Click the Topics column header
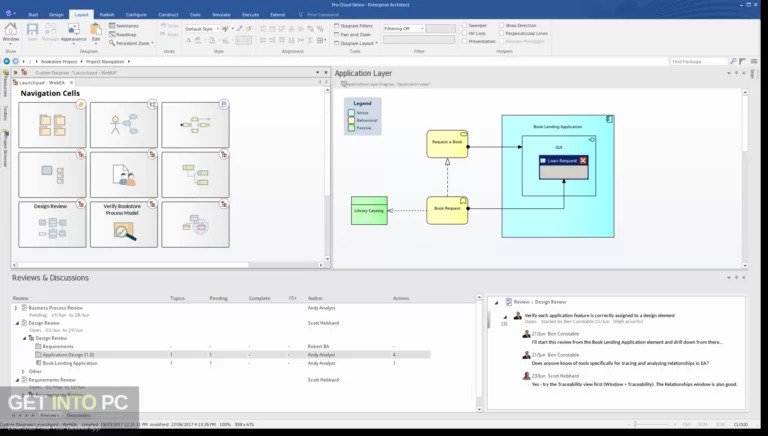Image resolution: width=768 pixels, height=436 pixels. (177, 298)
